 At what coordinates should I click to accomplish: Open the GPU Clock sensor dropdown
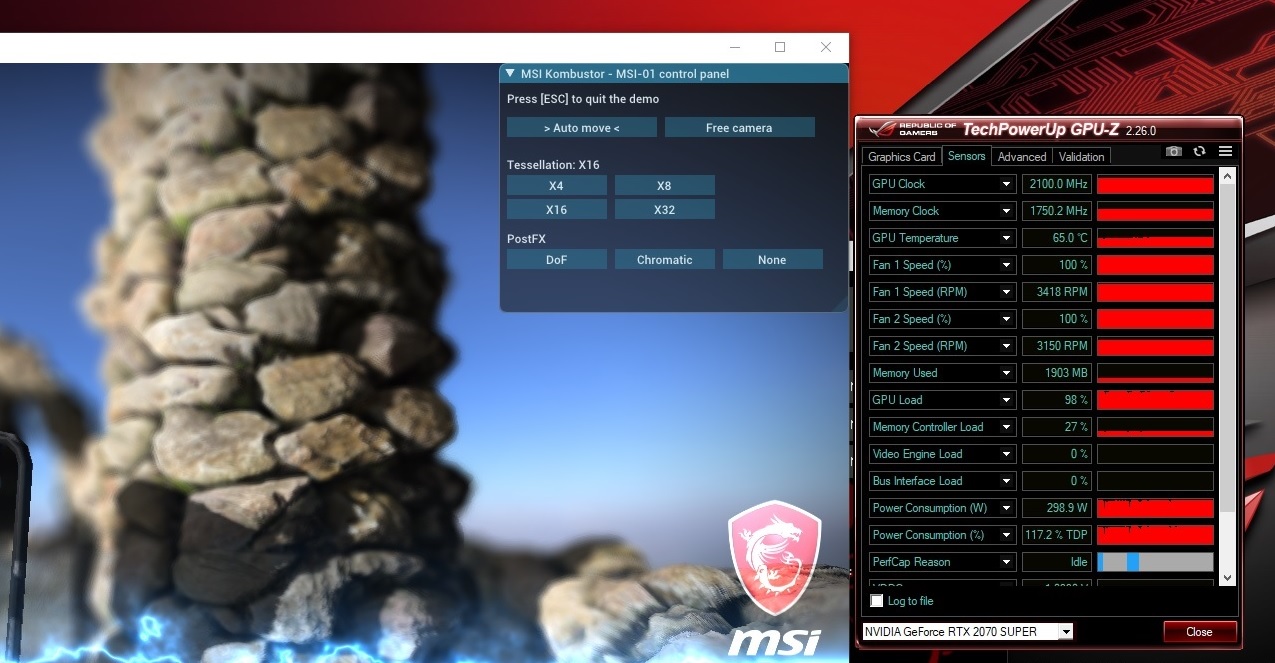coord(1007,184)
